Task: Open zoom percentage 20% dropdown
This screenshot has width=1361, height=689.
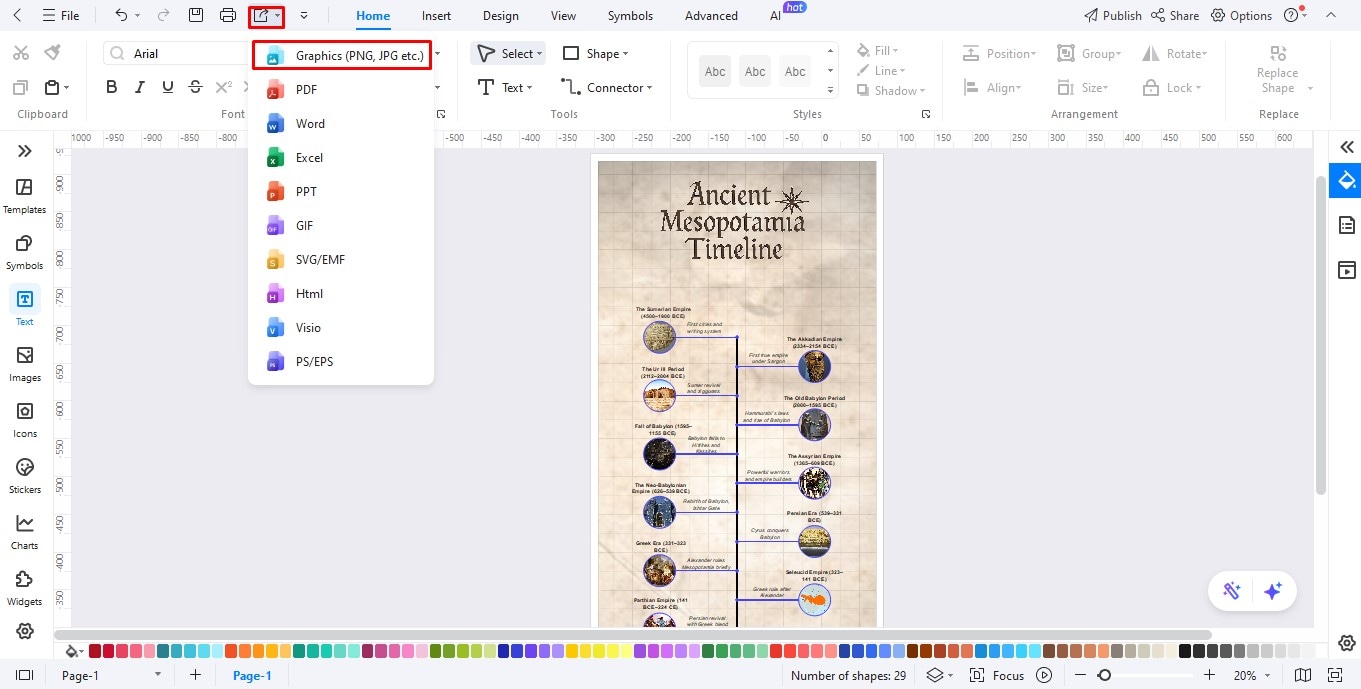Action: 1250,675
